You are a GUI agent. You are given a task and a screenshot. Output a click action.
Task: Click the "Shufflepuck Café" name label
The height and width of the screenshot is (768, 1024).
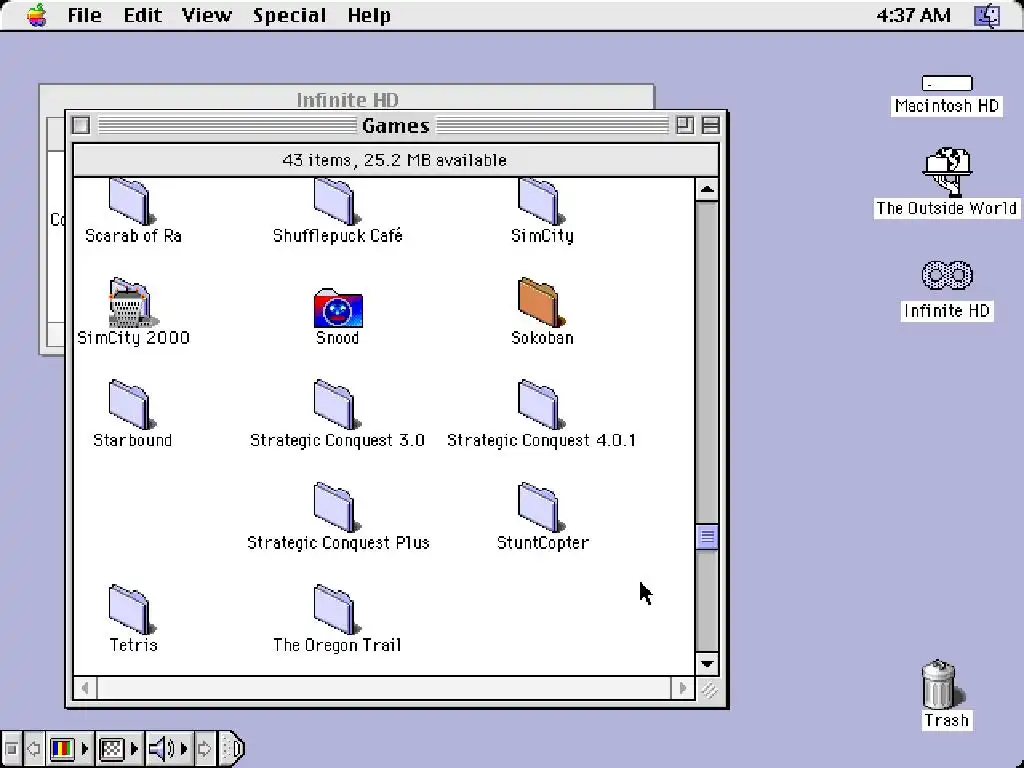(x=338, y=235)
